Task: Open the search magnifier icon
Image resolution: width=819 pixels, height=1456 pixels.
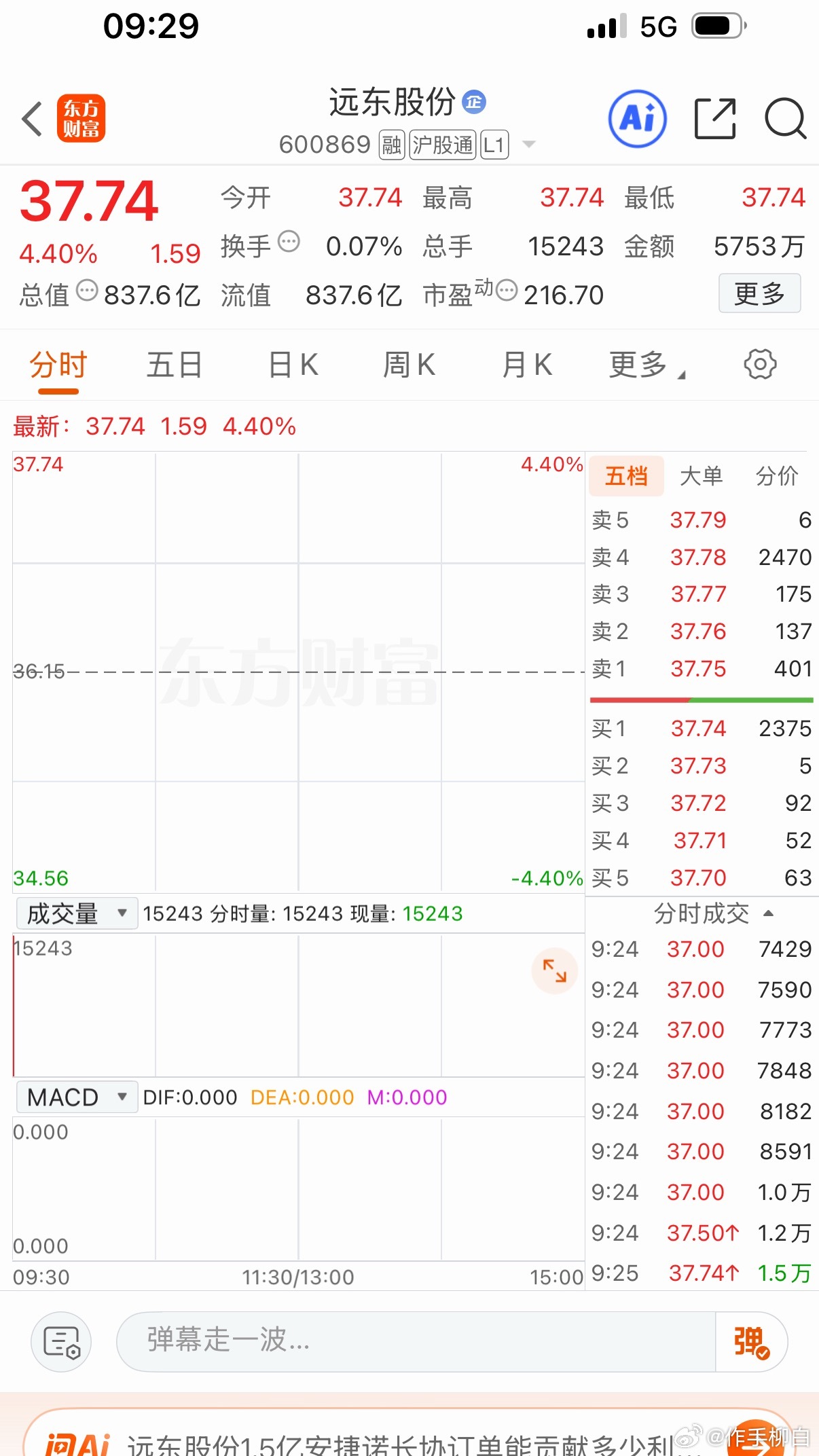Action: coord(785,119)
